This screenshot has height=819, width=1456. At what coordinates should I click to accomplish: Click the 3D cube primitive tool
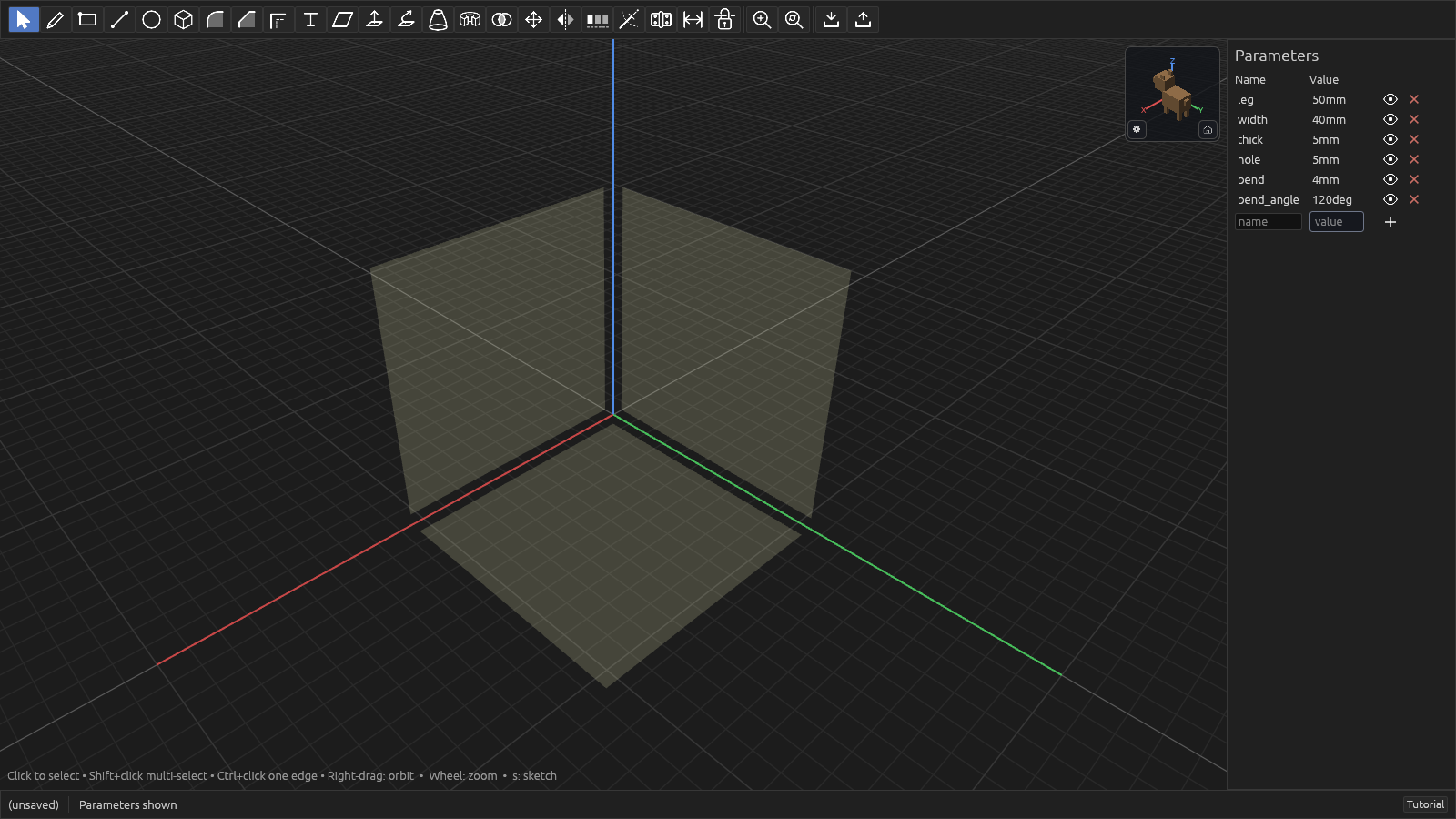pyautogui.click(x=183, y=19)
